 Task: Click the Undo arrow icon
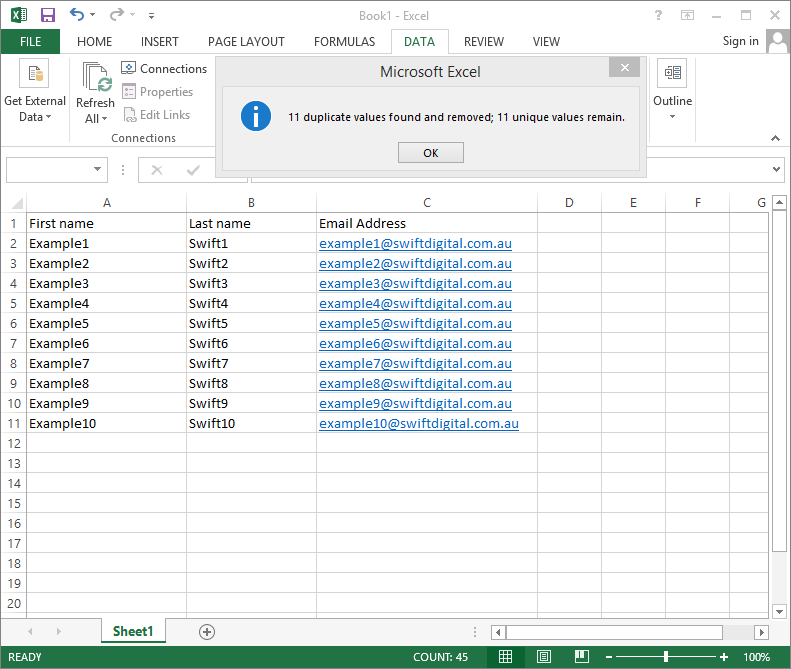point(77,14)
